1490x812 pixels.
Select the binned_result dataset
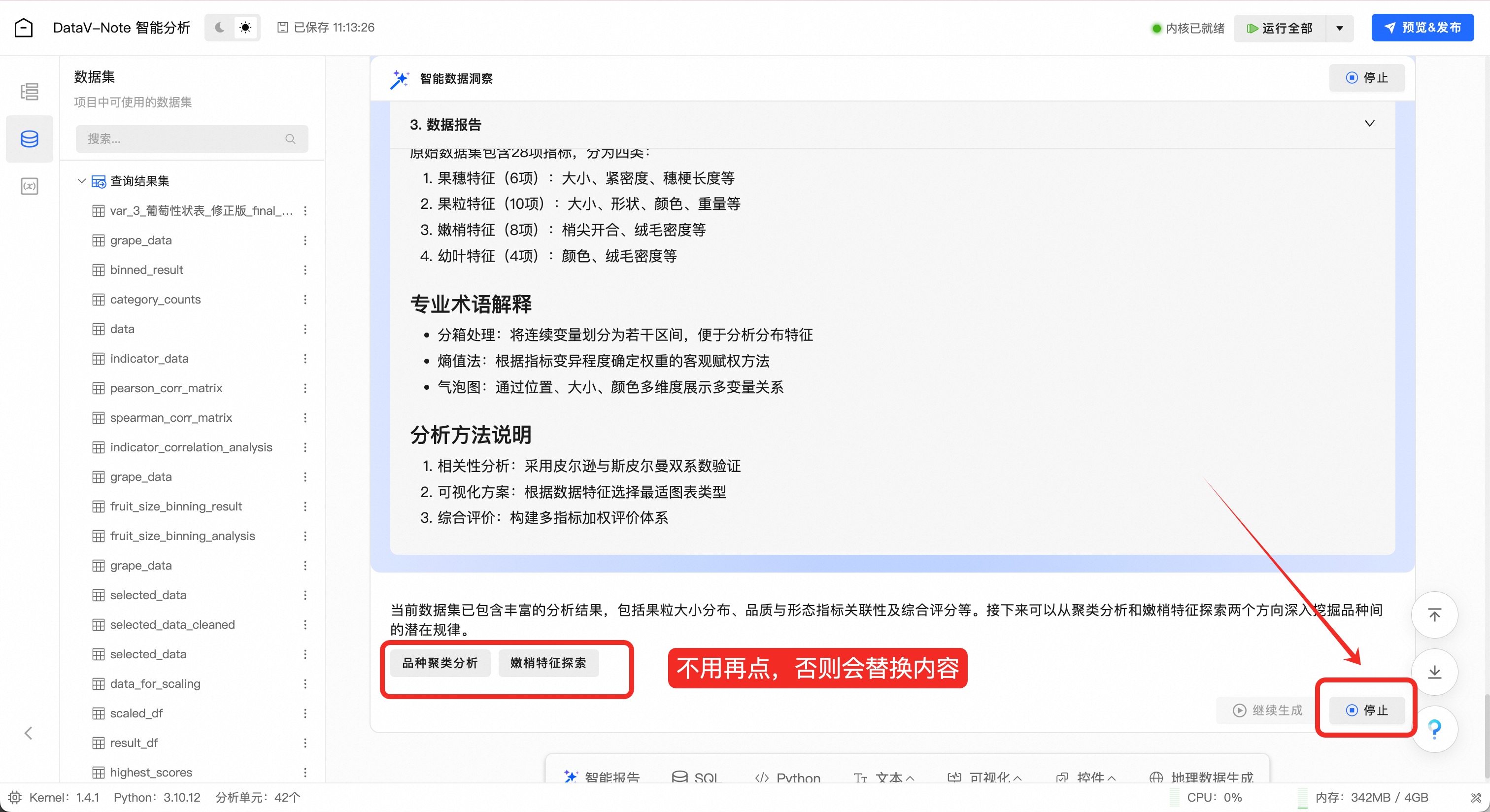coord(146,270)
